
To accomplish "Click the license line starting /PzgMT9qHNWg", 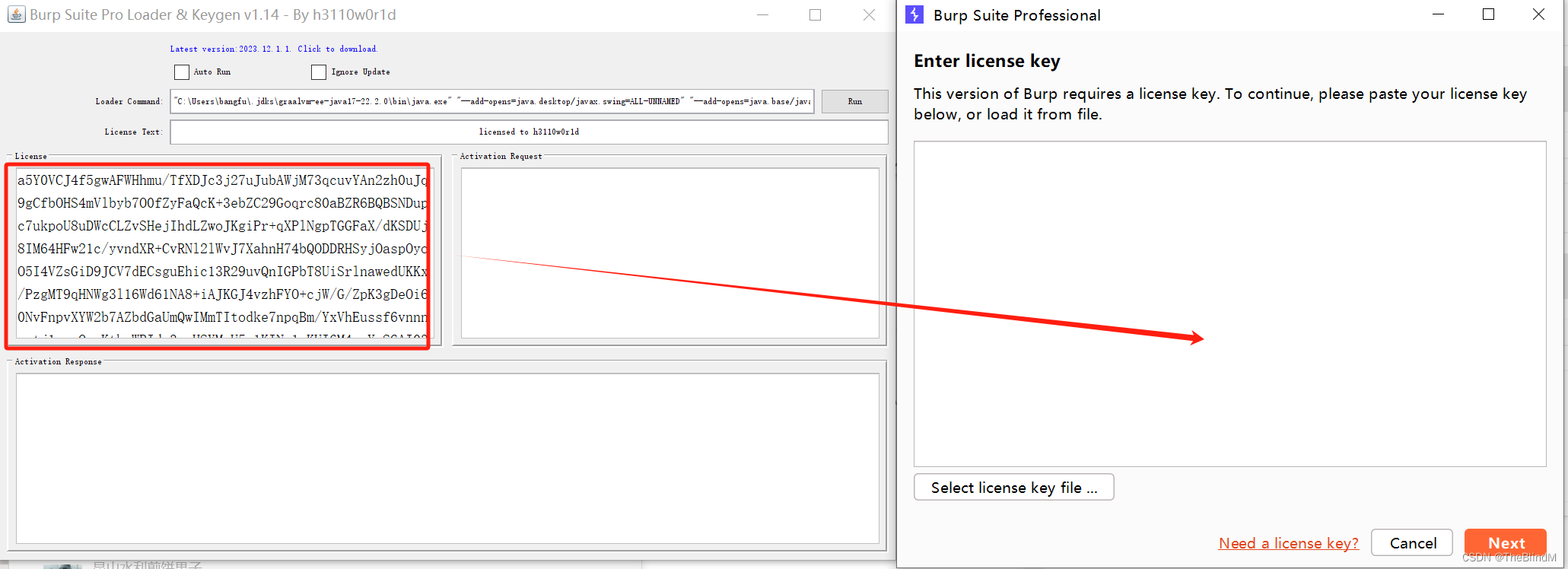I will click(222, 294).
